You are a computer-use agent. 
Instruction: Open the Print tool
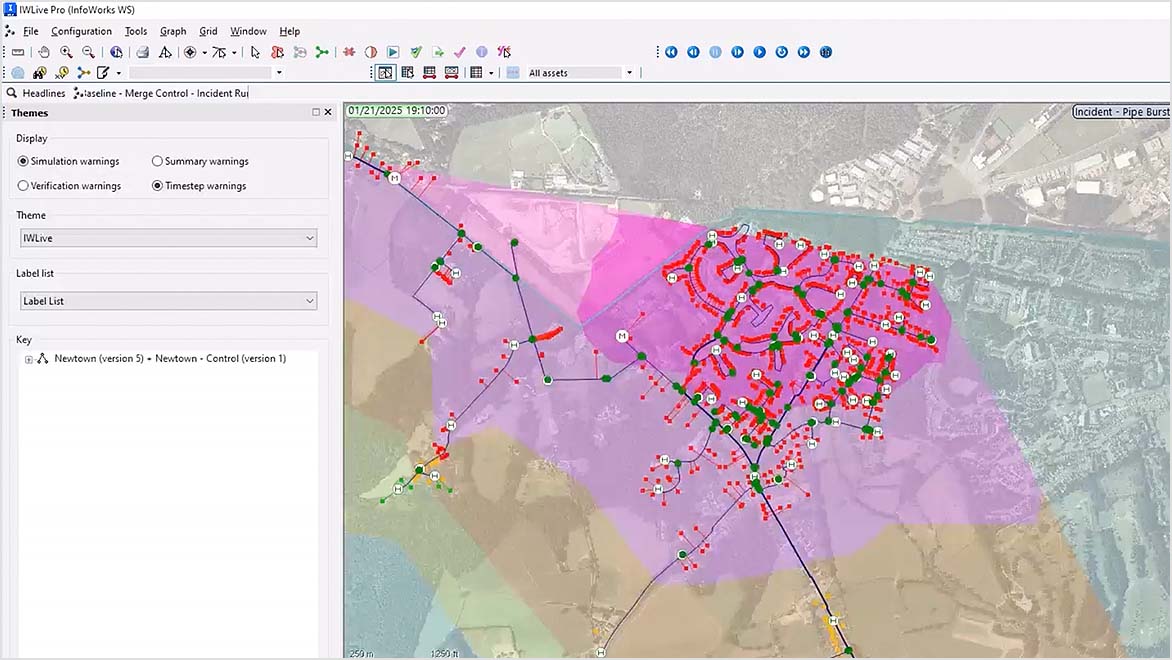(141, 51)
